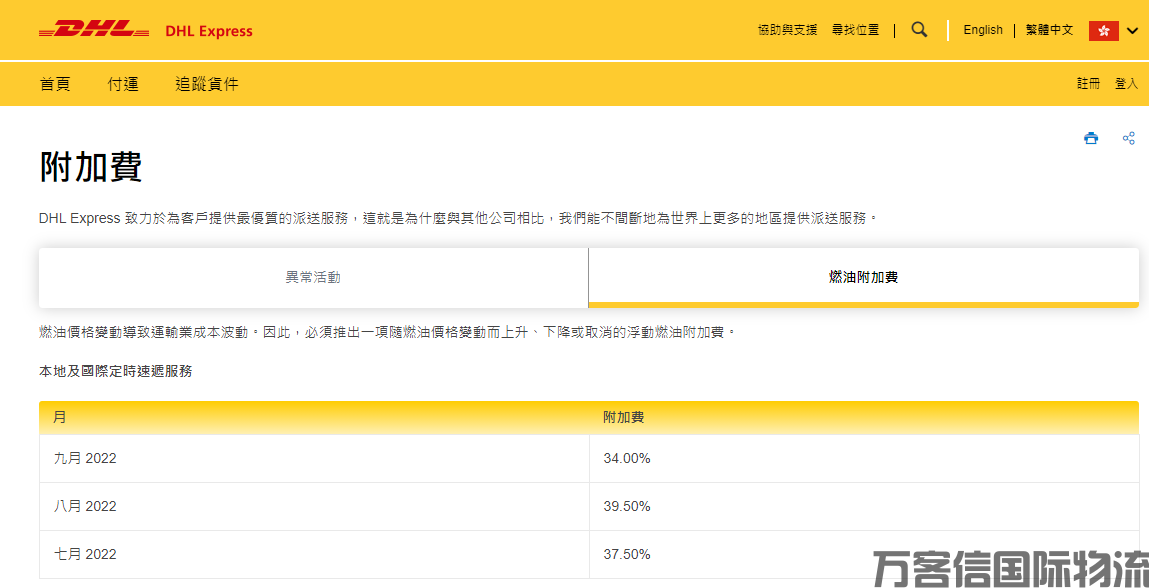1149x588 pixels.
Task: Click the Hong Kong flag icon
Action: coord(1104,31)
